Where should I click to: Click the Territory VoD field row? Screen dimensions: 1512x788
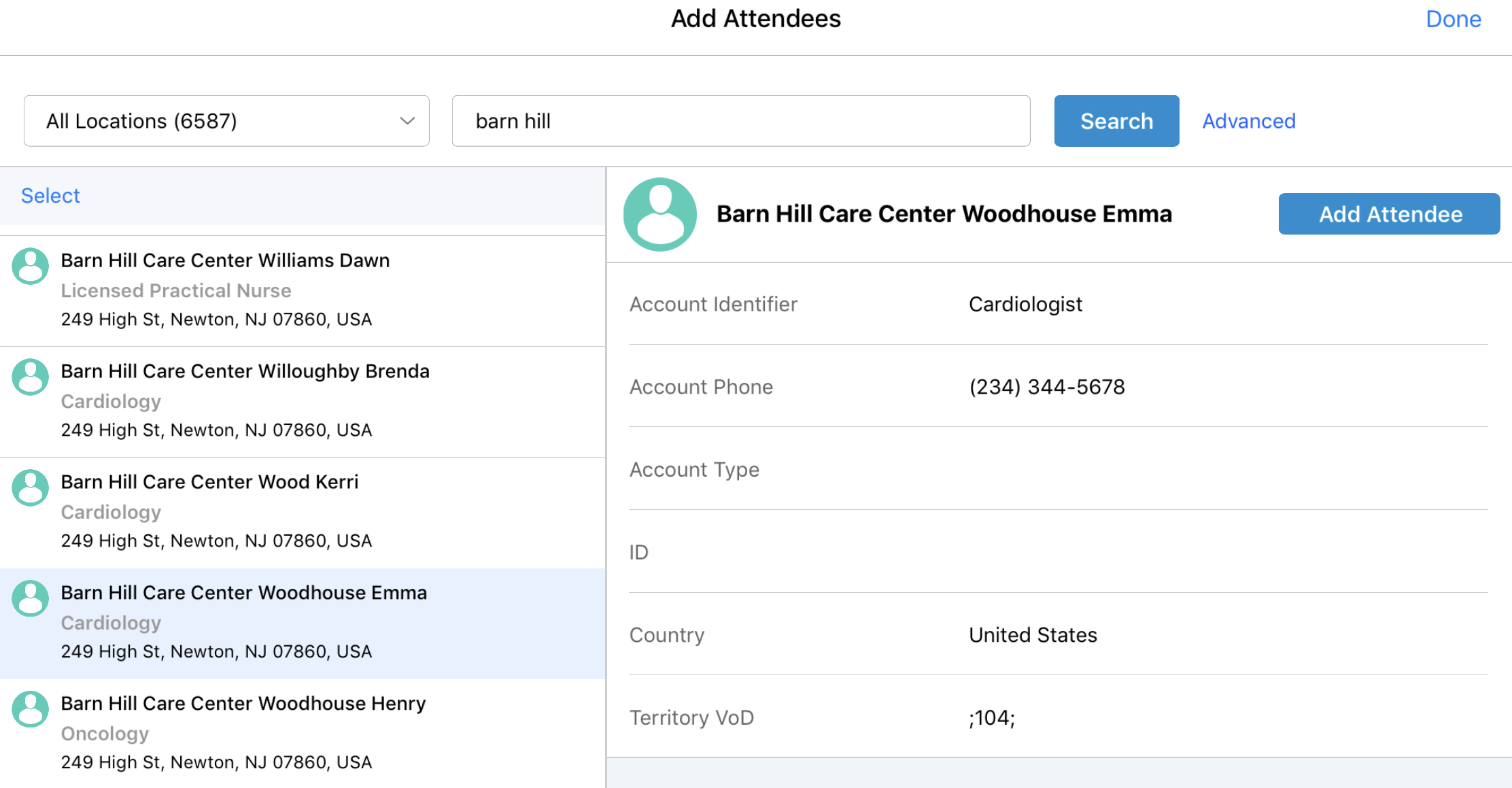1058,717
